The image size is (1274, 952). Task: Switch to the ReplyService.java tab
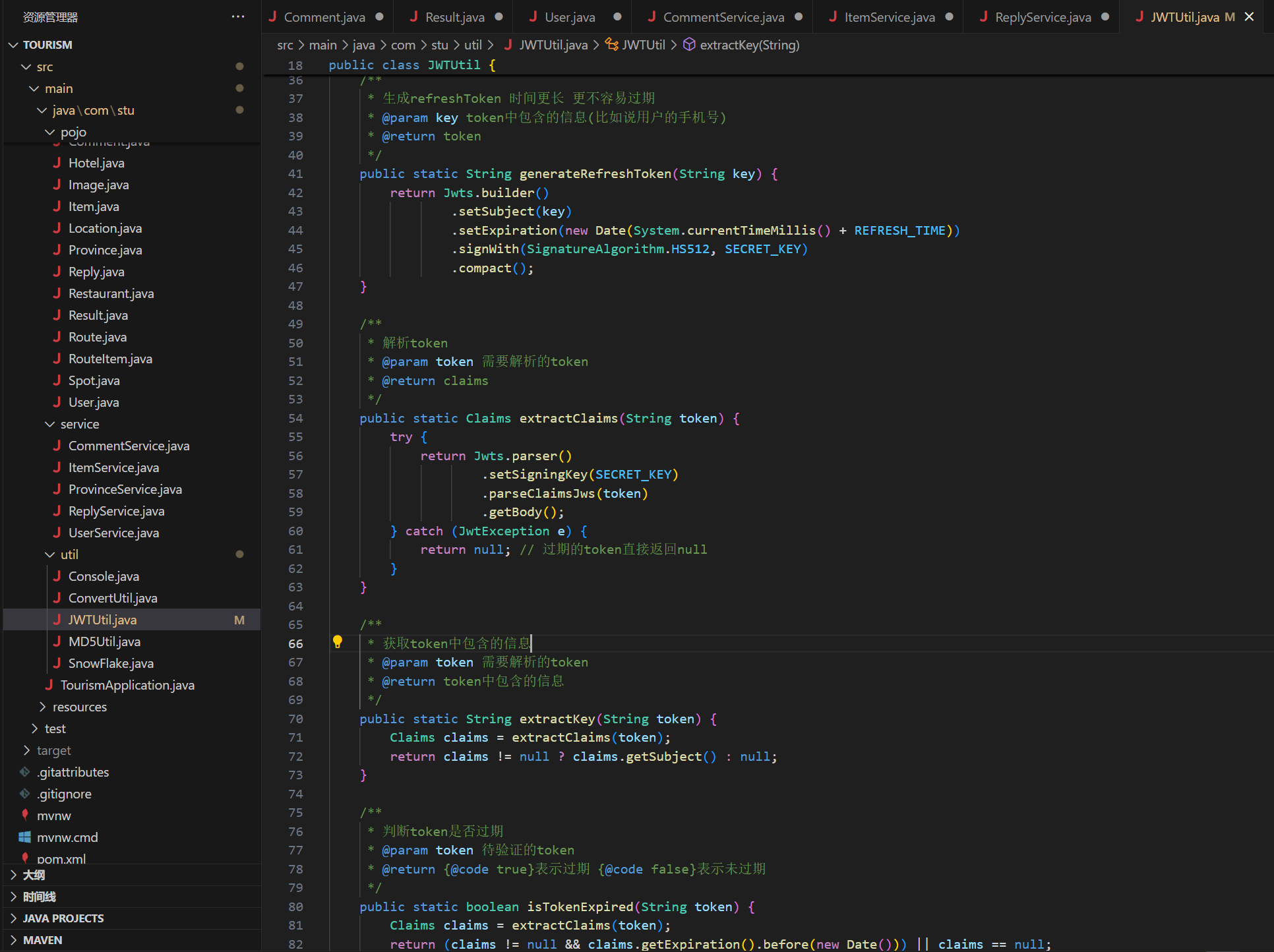(1043, 17)
